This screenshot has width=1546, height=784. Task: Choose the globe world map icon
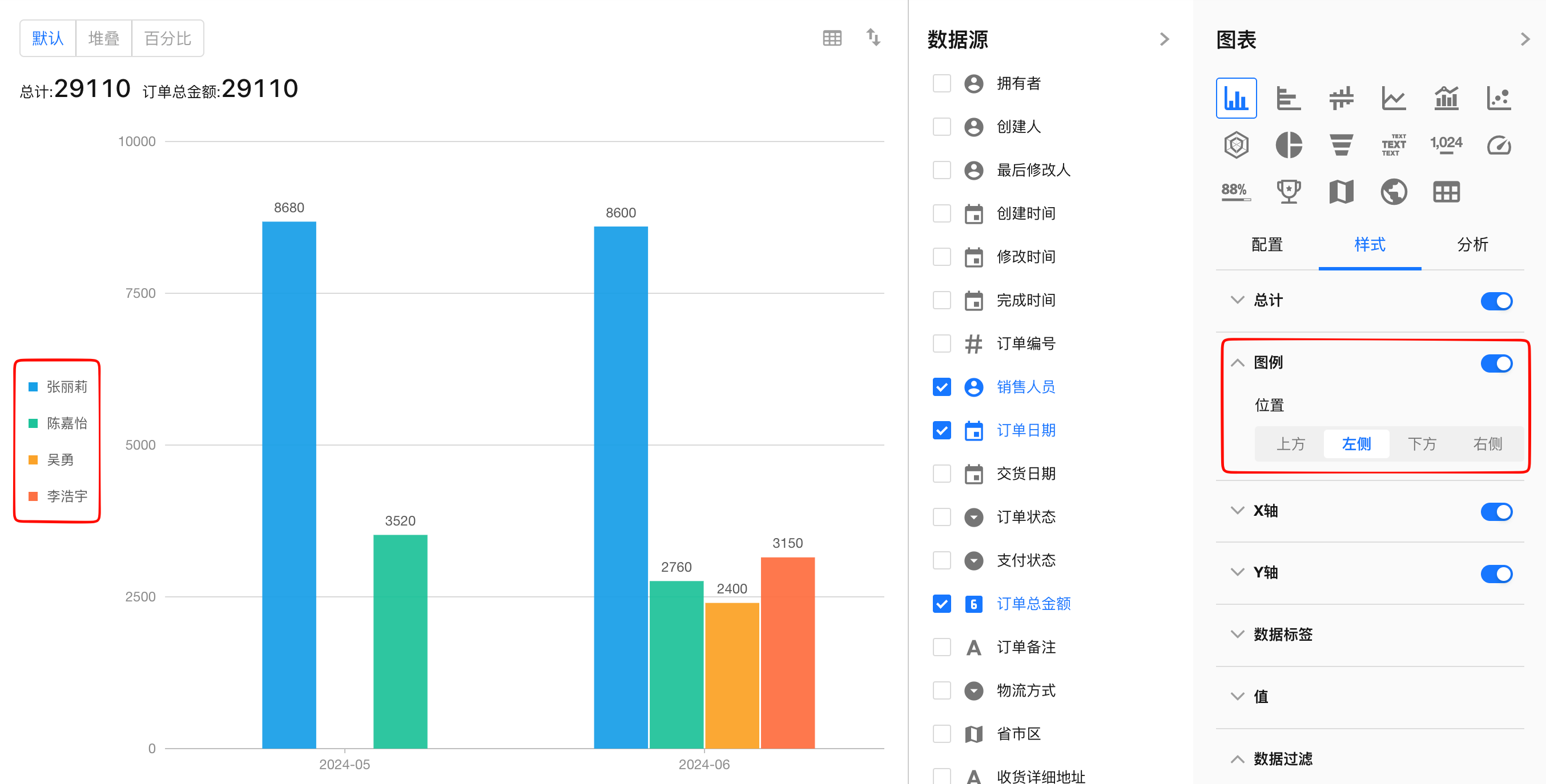coord(1393,192)
